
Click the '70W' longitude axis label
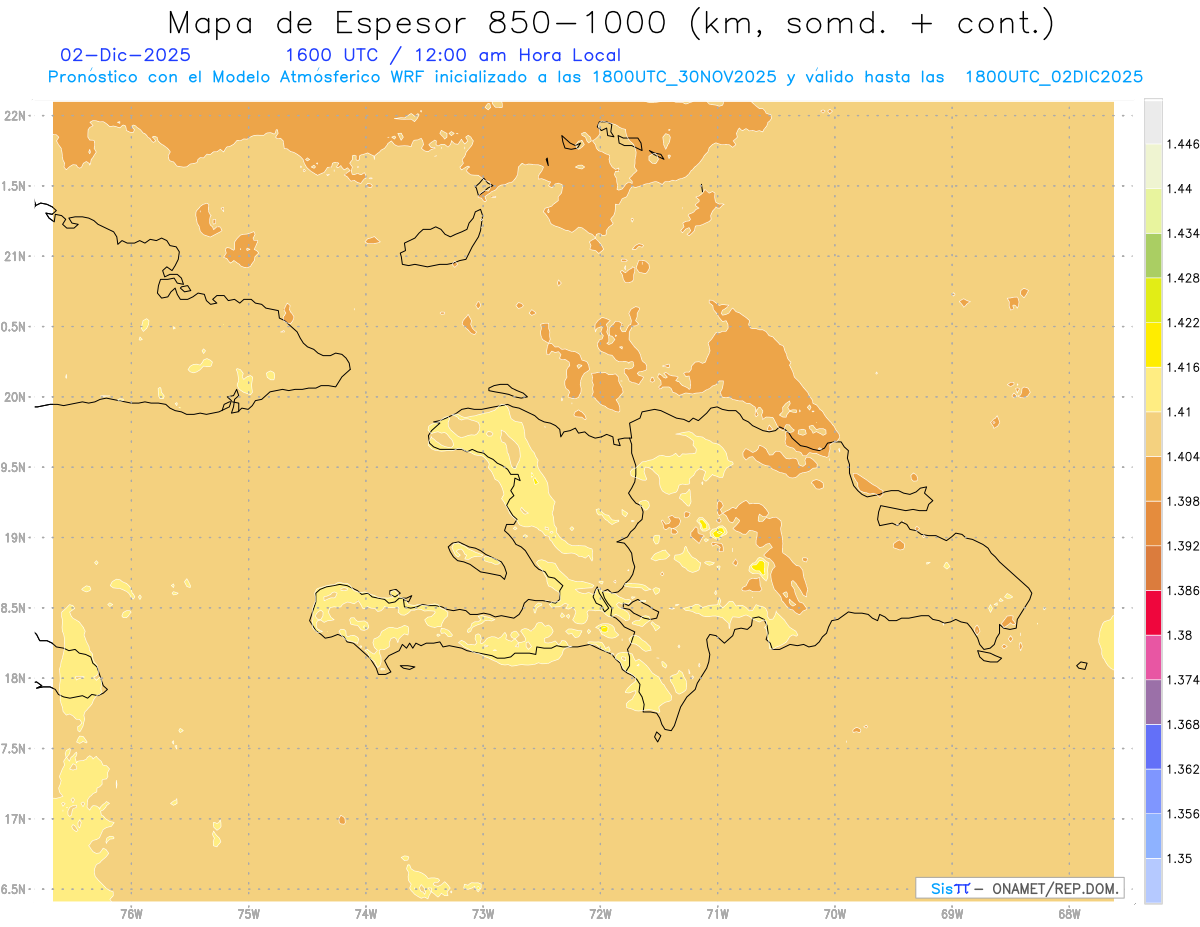835,914
